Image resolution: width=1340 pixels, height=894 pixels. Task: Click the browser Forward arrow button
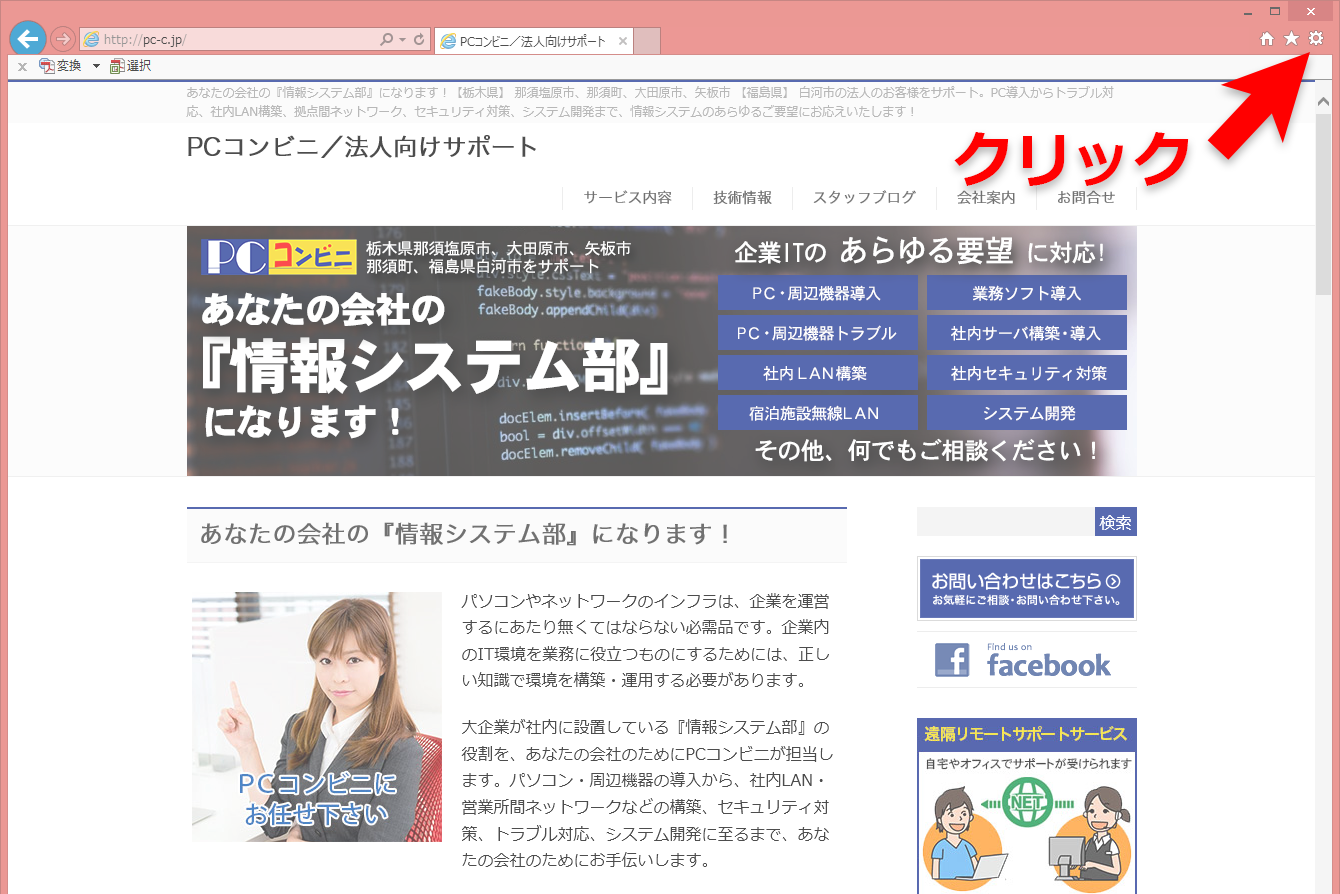63,39
